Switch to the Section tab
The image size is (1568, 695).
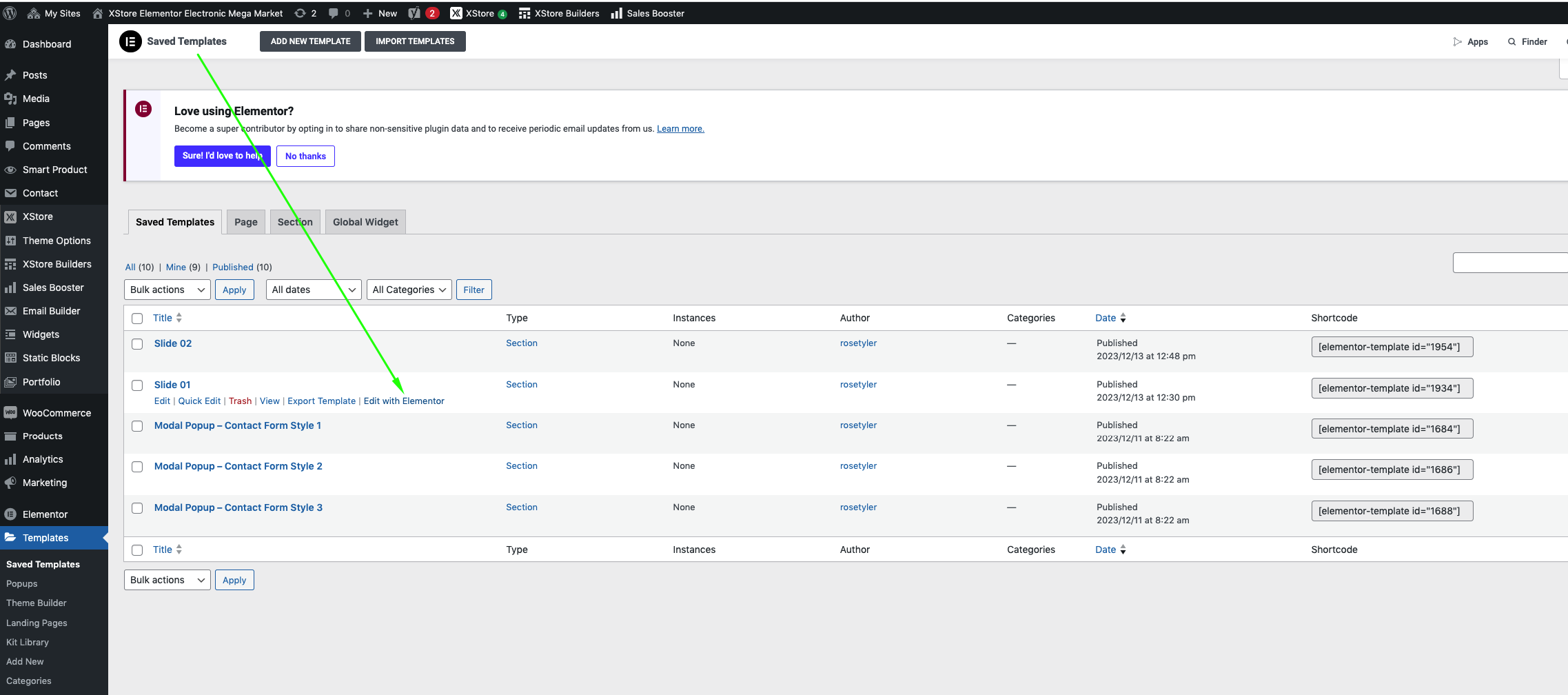coord(295,222)
